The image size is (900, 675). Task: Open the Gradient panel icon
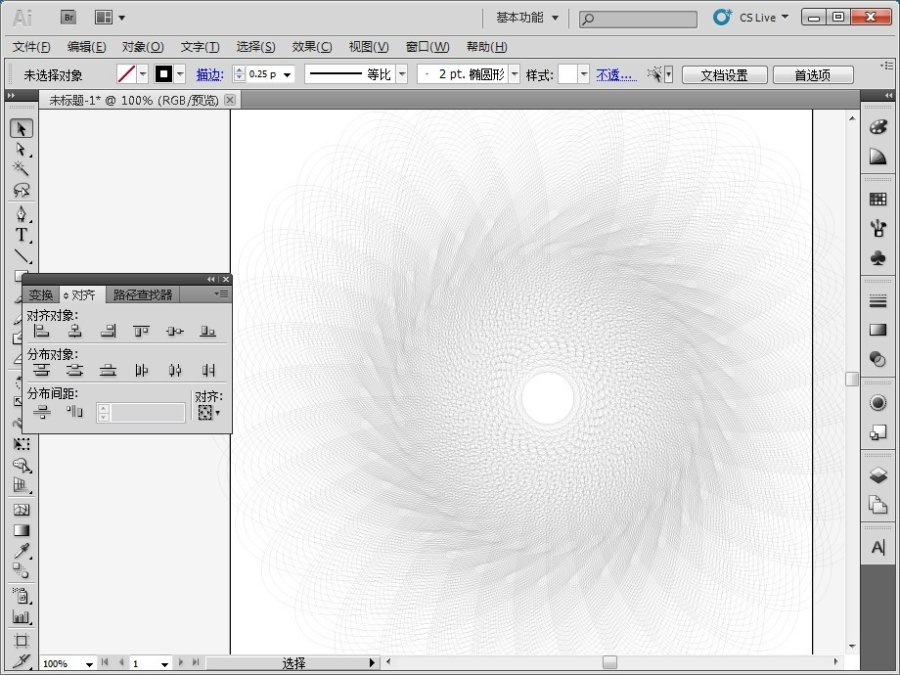(x=878, y=330)
